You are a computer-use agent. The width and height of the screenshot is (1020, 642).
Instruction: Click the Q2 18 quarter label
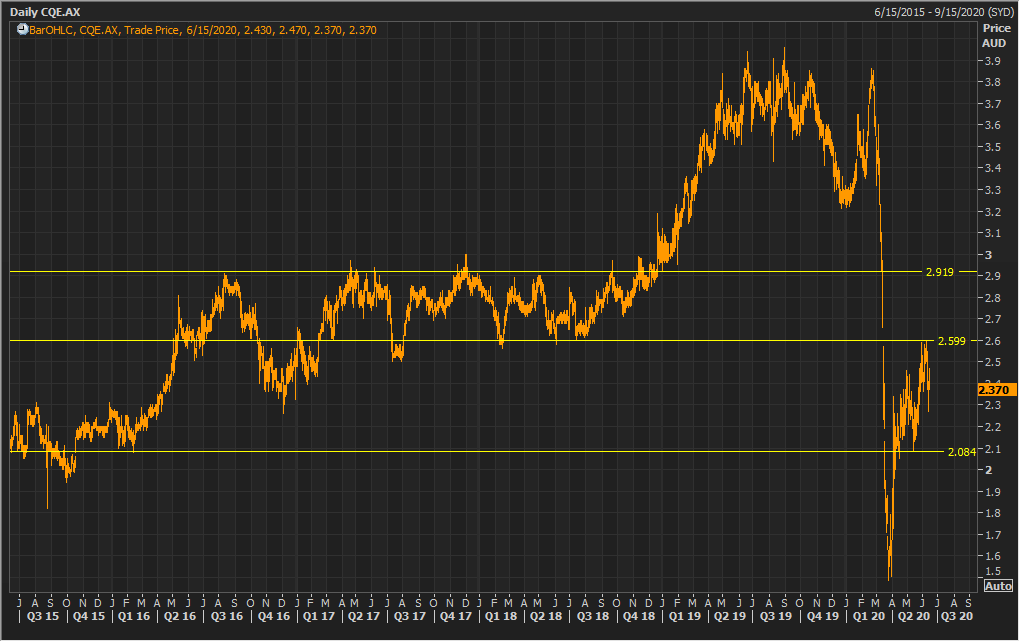(546, 616)
